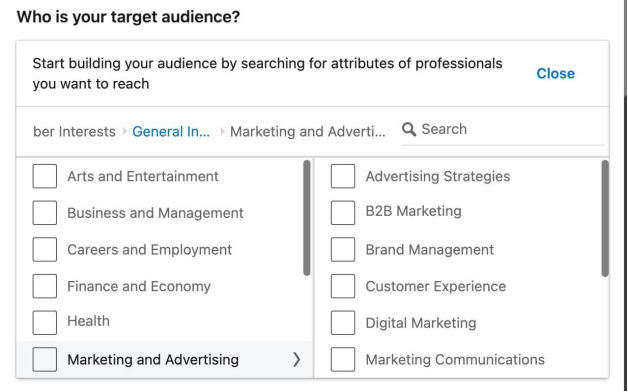Check the Digital Marketing checkbox
The height and width of the screenshot is (392, 628).
click(343, 323)
